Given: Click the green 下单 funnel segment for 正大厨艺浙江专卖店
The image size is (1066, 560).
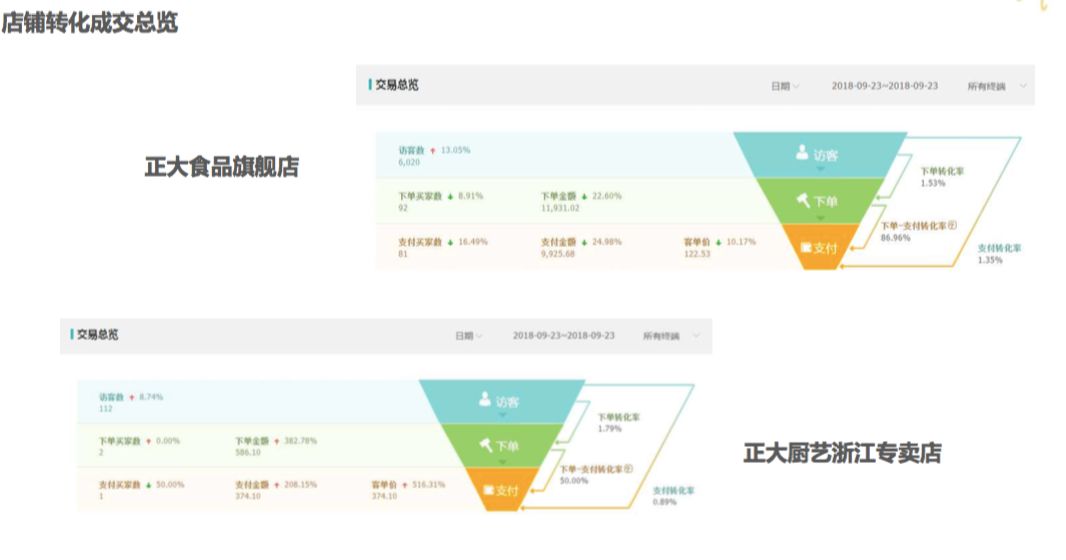Looking at the screenshot, I should tap(502, 446).
